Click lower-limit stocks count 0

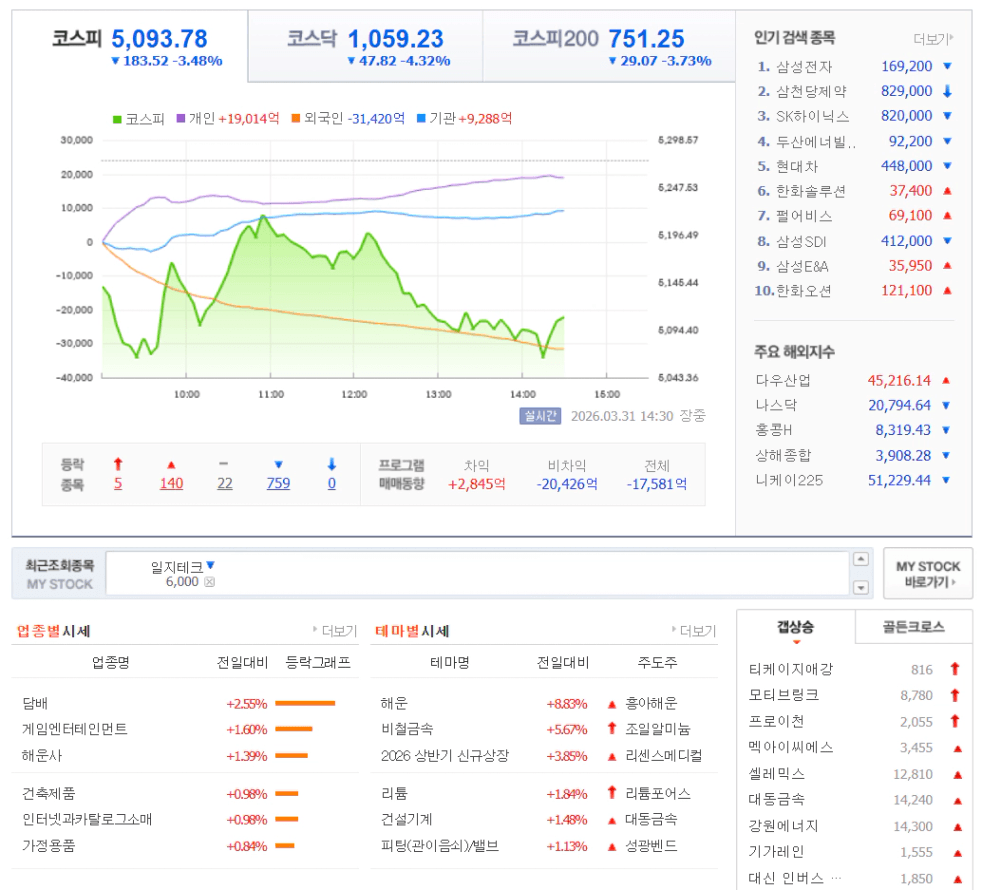pos(332,484)
